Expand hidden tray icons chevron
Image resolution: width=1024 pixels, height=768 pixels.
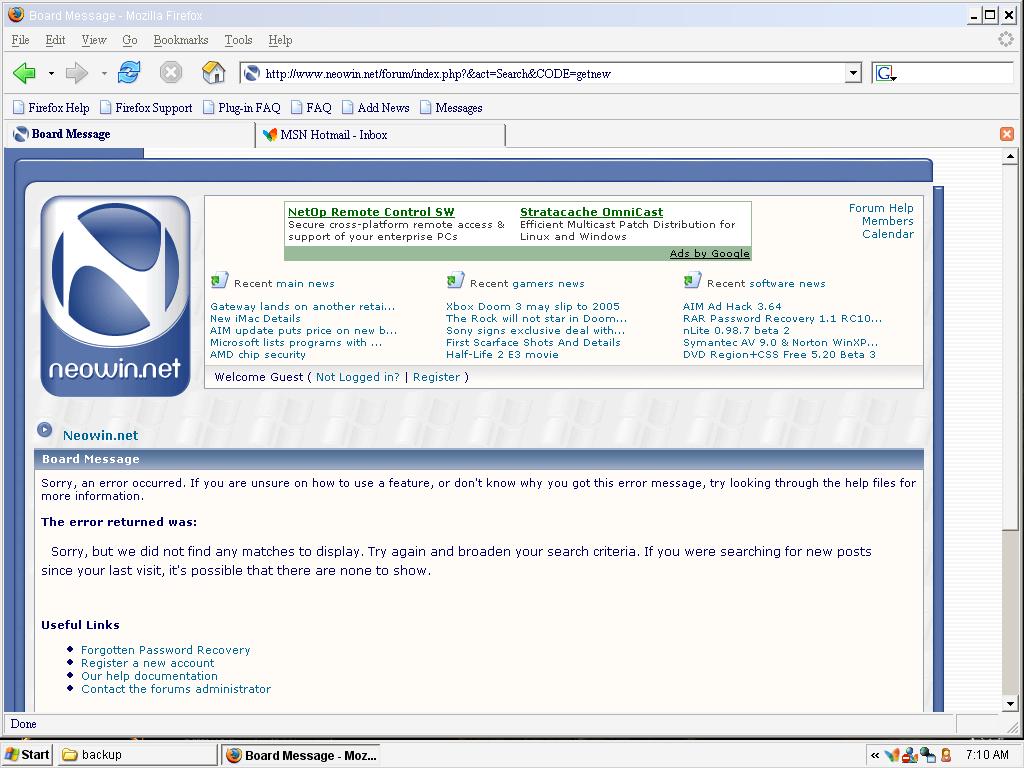(x=874, y=756)
